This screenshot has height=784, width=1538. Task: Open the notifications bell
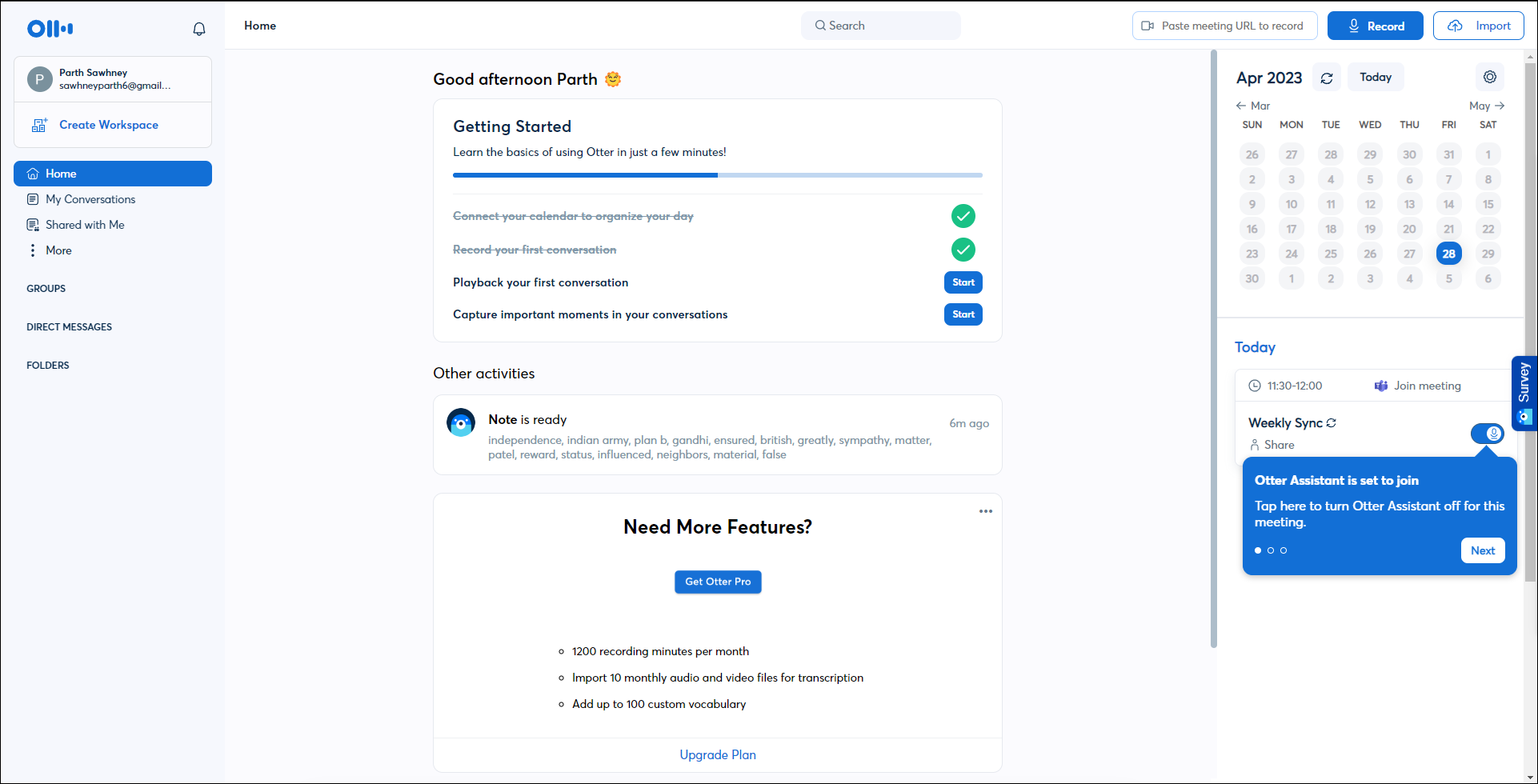(199, 29)
